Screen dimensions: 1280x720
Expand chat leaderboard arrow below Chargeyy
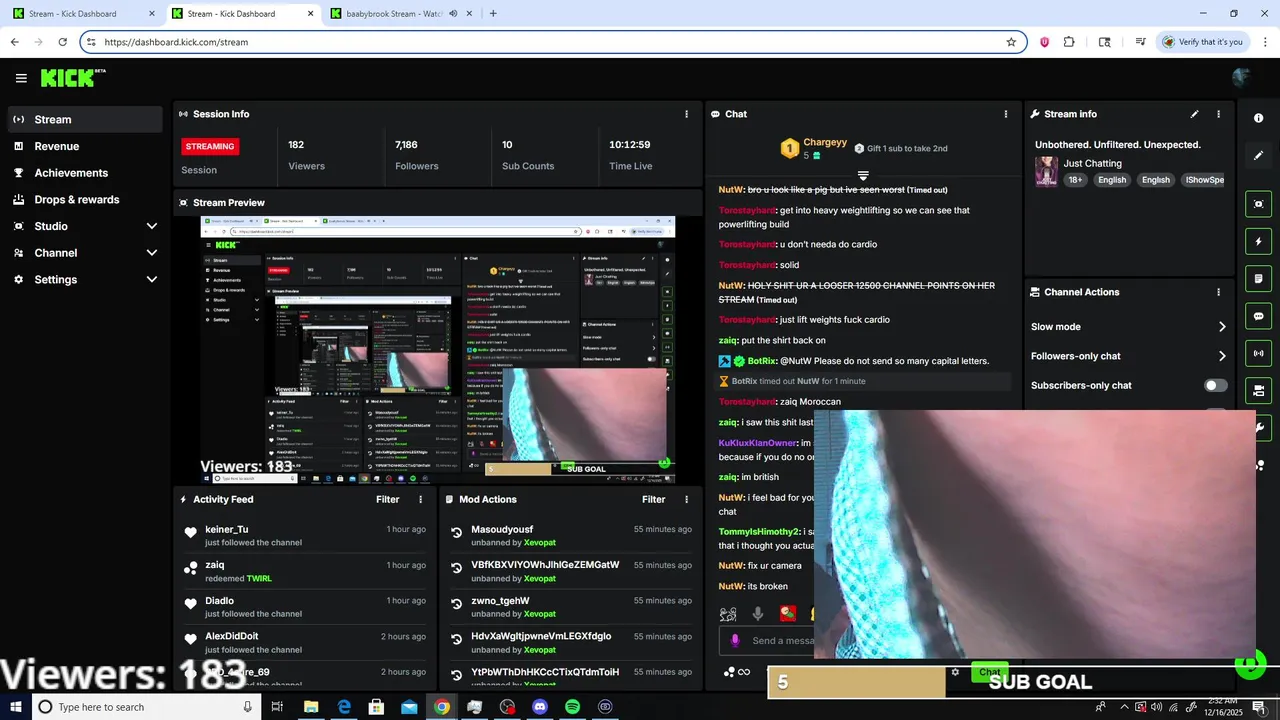(x=863, y=176)
